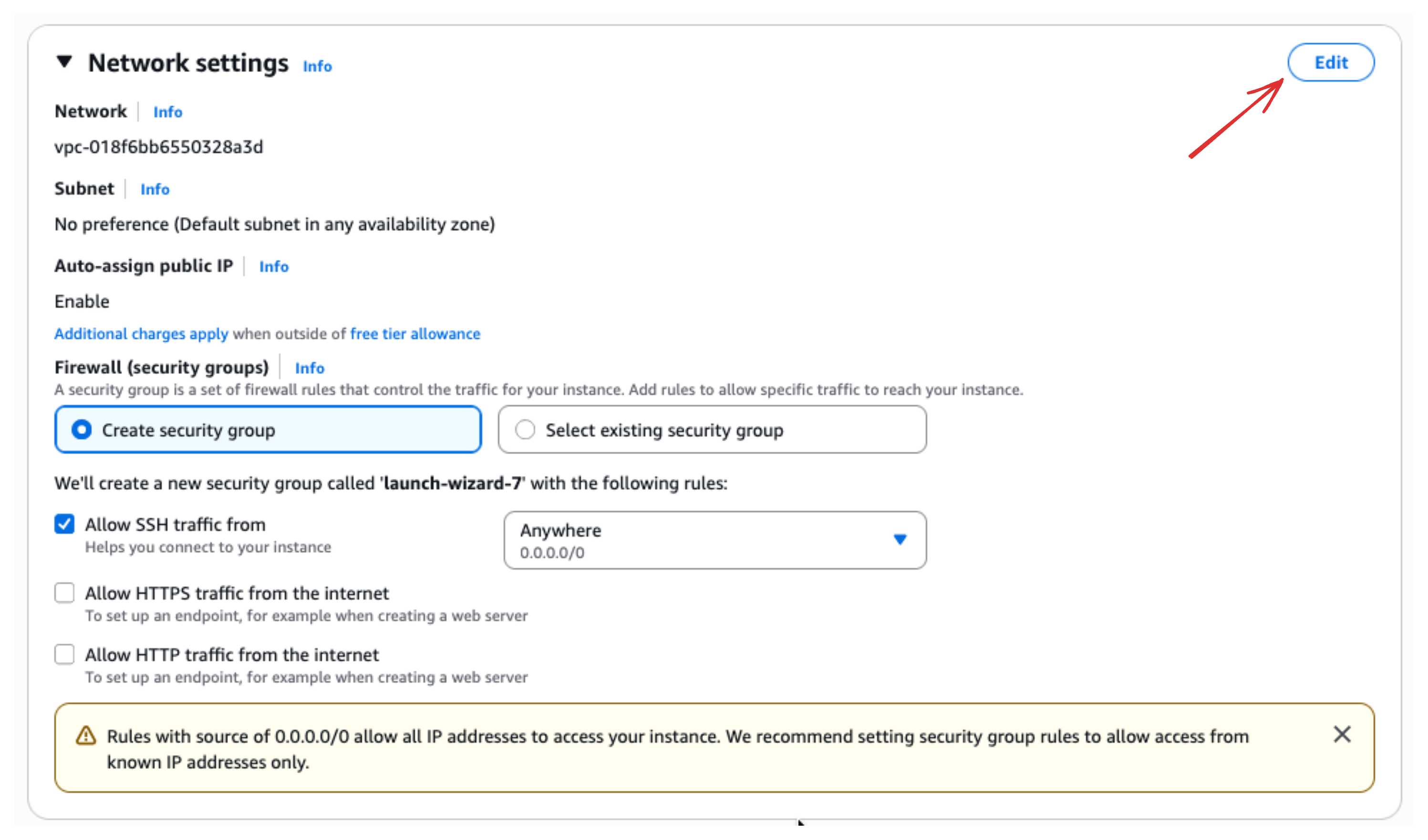Open Info link next to Network label

pyautogui.click(x=168, y=112)
